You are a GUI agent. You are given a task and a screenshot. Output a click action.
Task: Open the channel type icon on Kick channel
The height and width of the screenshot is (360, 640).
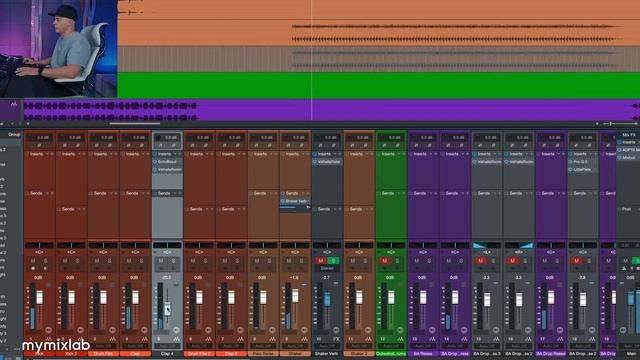[49, 339]
